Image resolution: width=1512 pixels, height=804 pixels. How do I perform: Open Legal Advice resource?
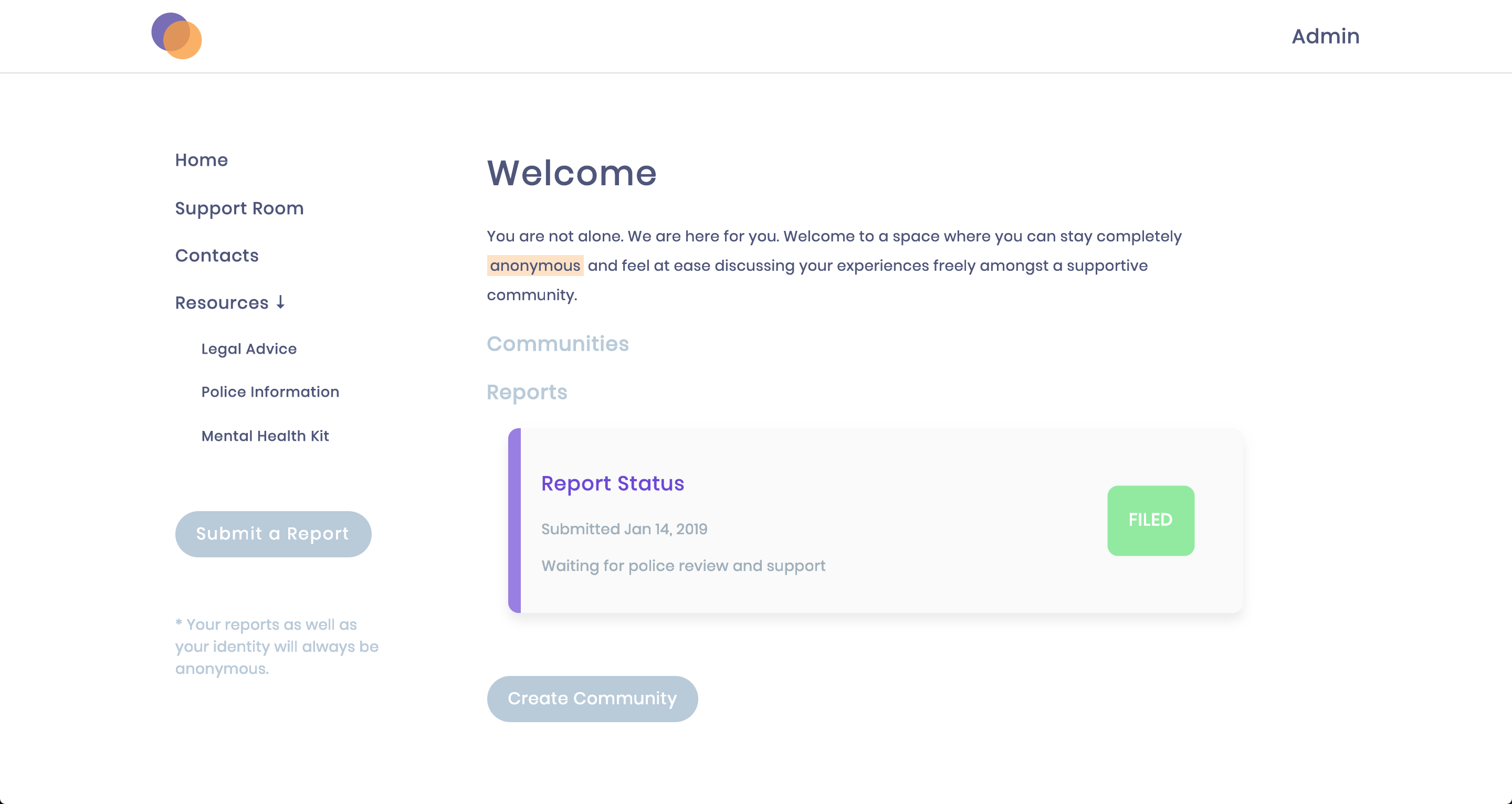click(249, 348)
